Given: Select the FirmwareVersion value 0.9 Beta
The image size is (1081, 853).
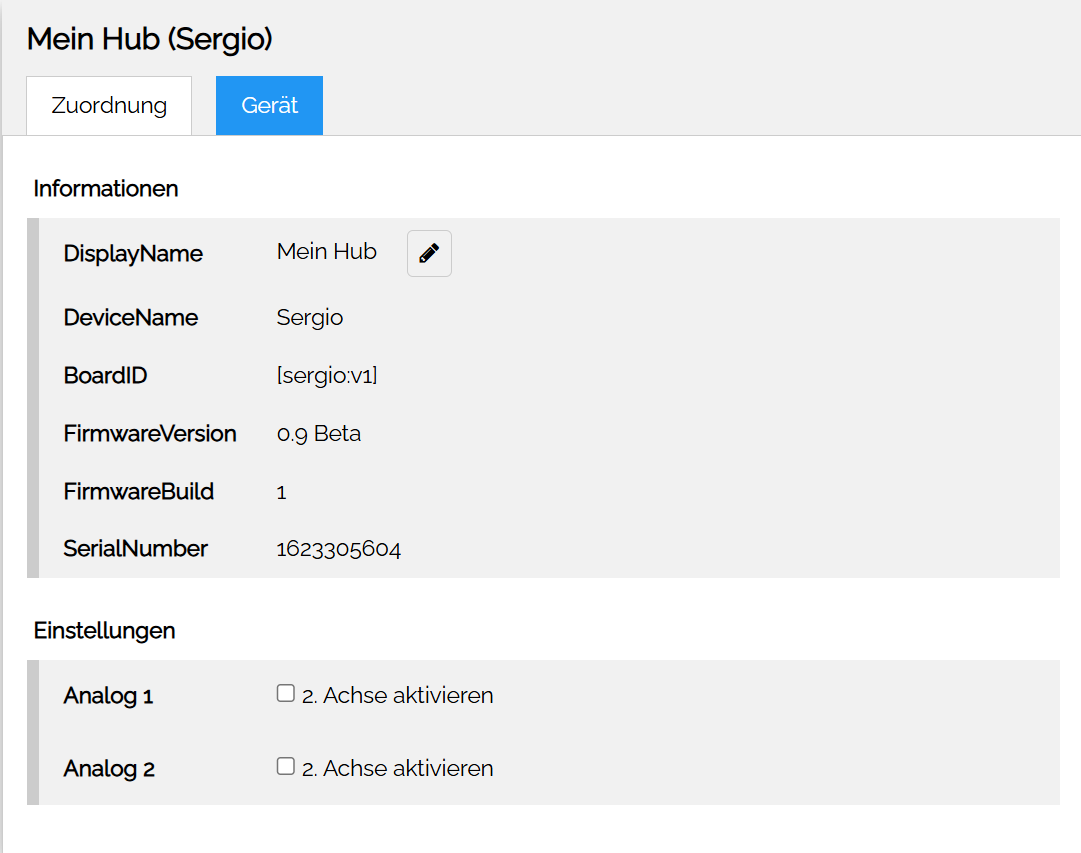Looking at the screenshot, I should (319, 433).
